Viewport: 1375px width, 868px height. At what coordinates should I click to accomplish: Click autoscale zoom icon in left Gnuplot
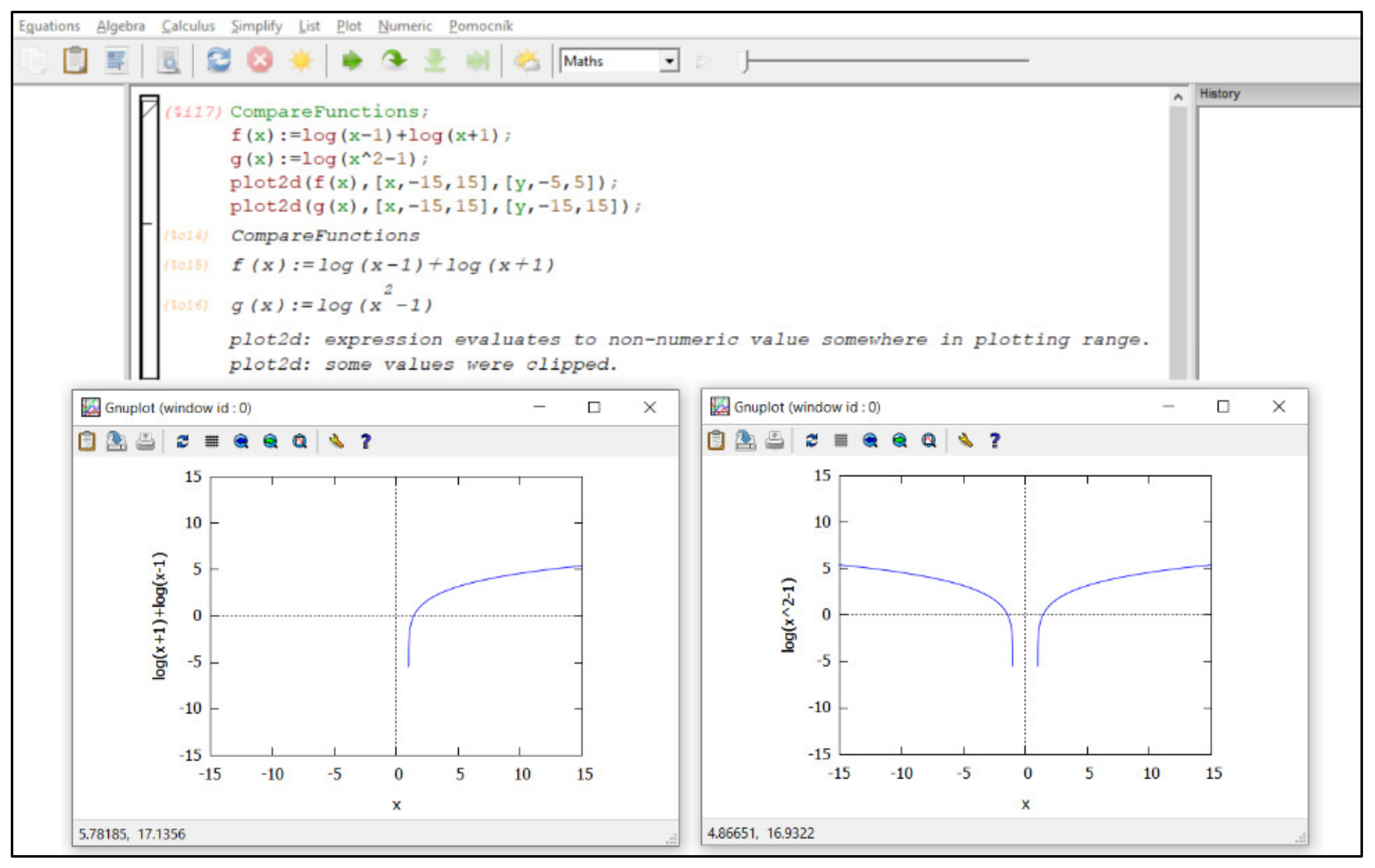(x=300, y=441)
